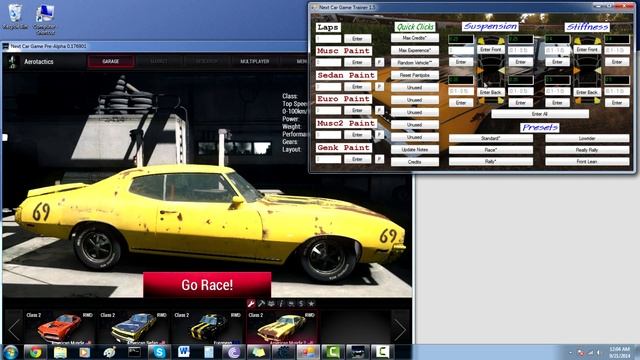Select the orange American Muscle car thumbnail
Viewport: 640px width, 360px height.
tap(60, 327)
